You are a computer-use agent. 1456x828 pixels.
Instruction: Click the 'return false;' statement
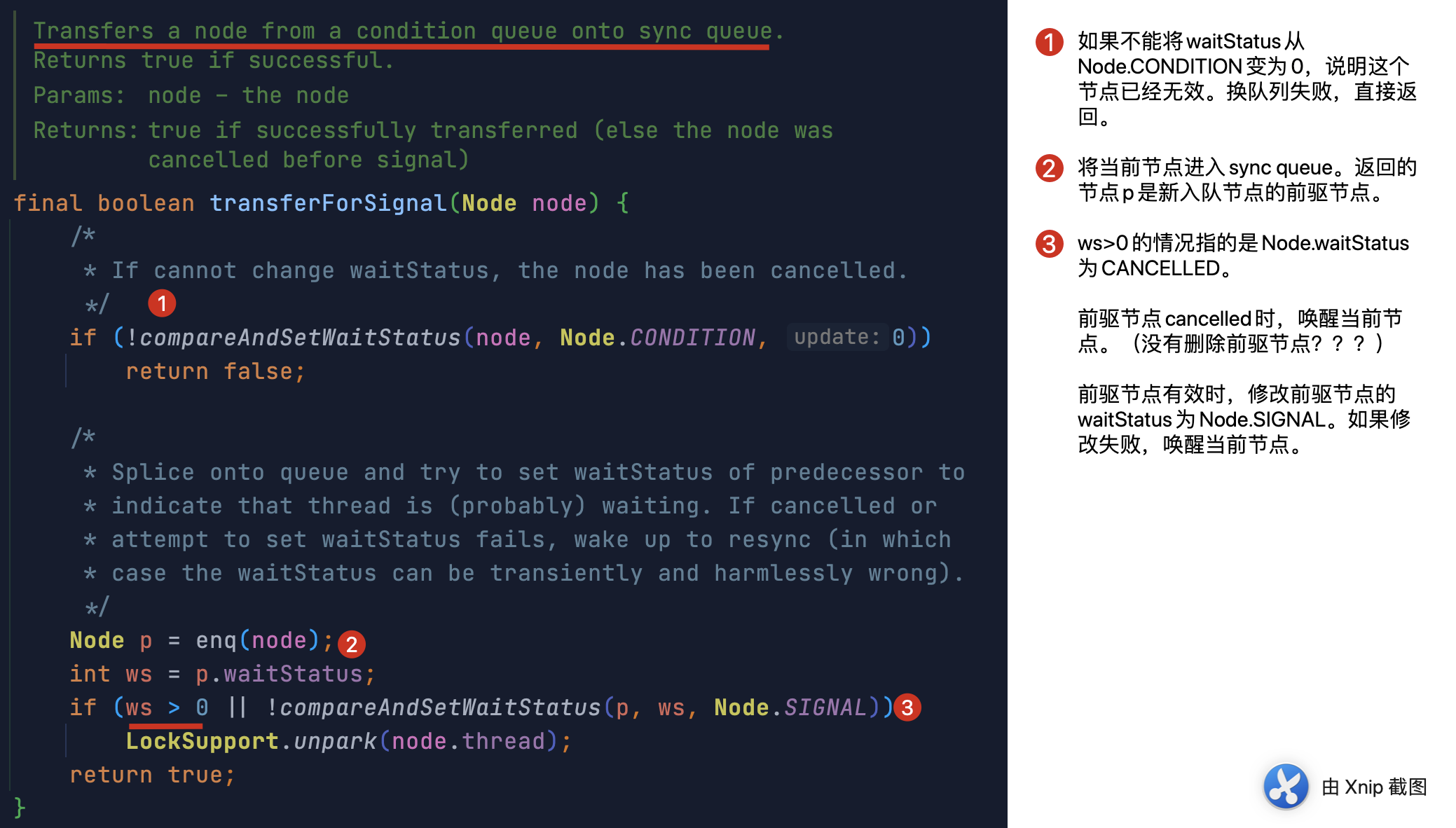[x=216, y=371]
